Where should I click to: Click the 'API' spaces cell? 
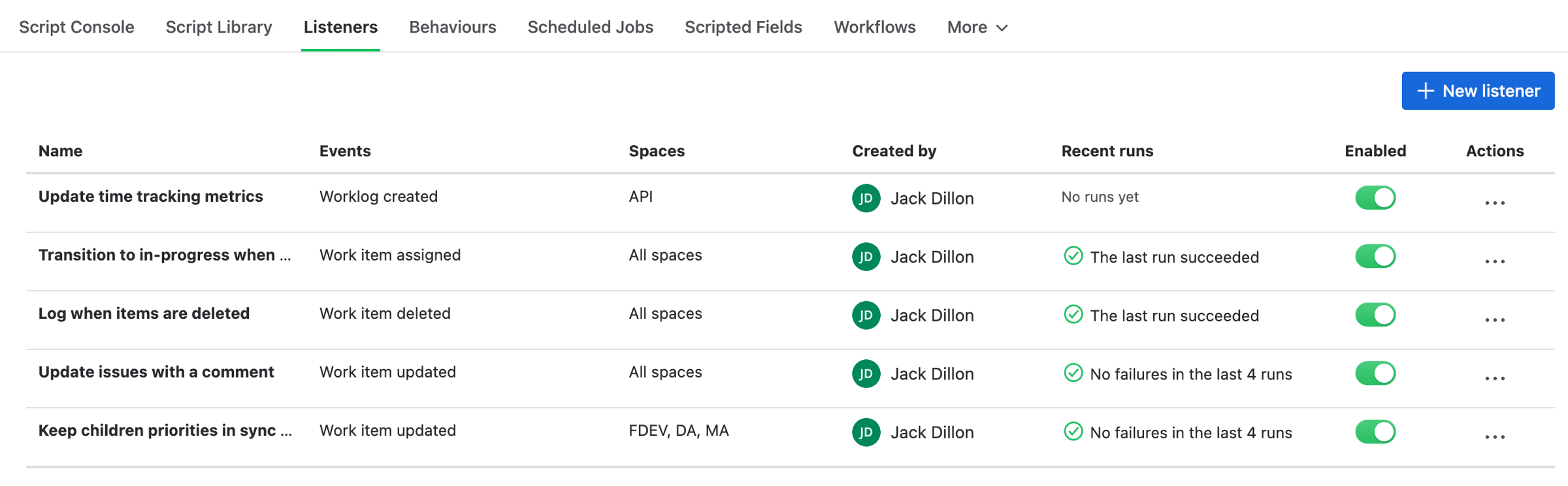641,197
